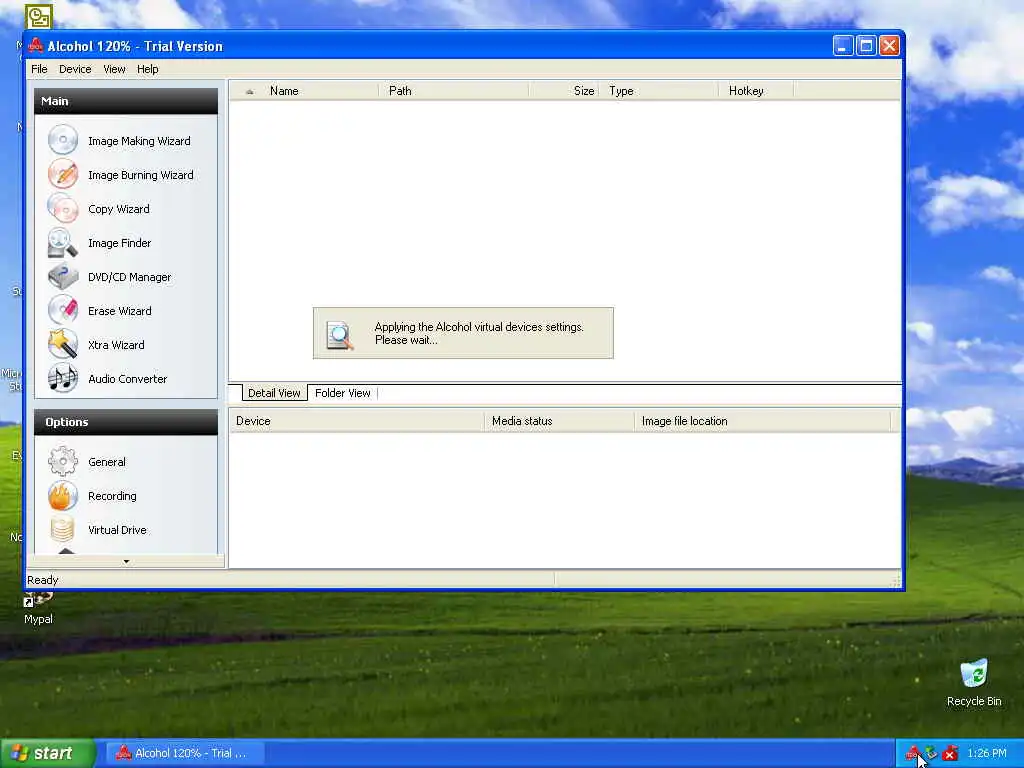Screen dimensions: 1024x768
Task: Open the Xtra Wizard wand icon
Action: coord(63,344)
